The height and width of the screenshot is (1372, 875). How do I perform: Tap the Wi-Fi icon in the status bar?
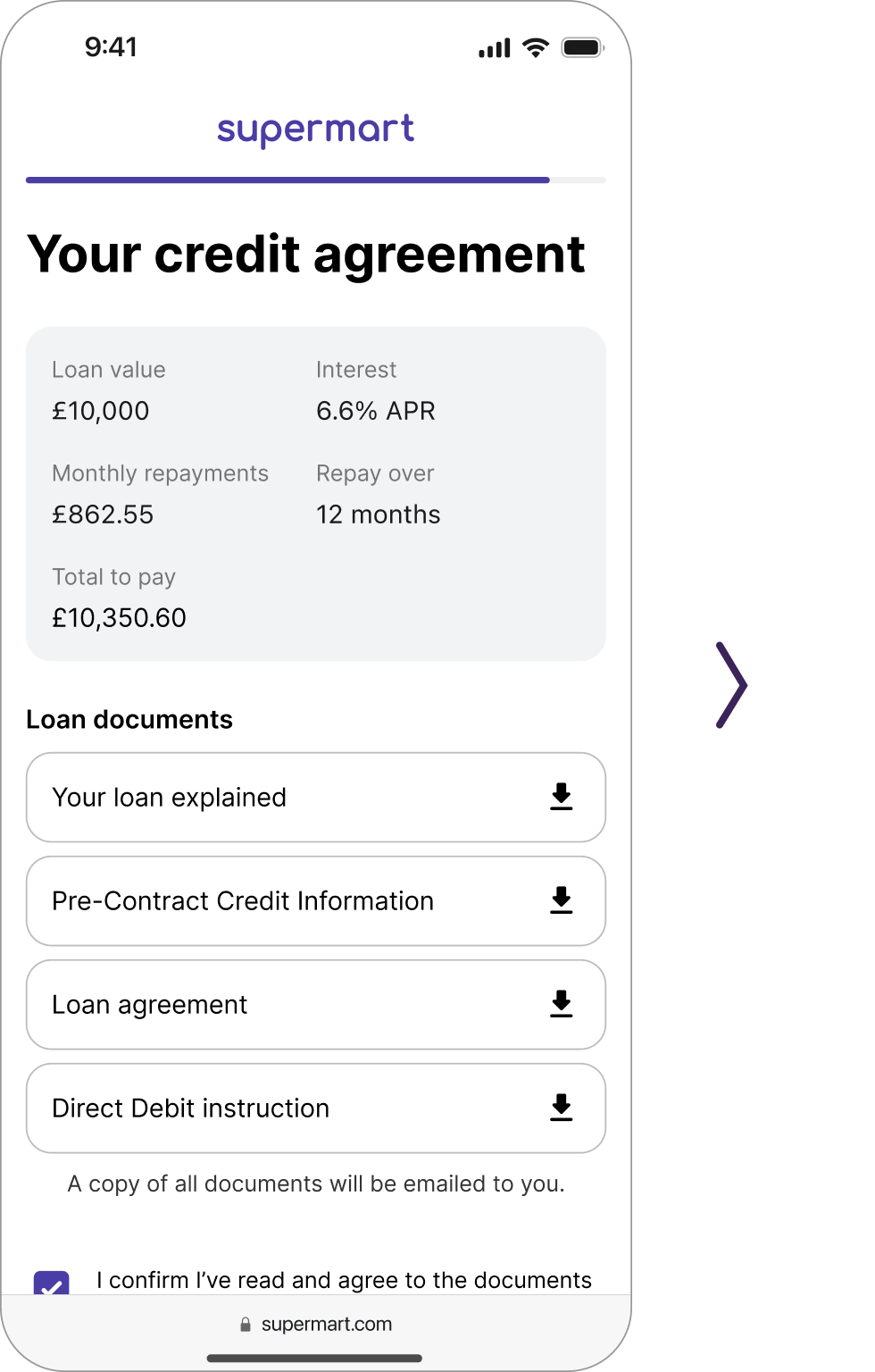coord(535,46)
